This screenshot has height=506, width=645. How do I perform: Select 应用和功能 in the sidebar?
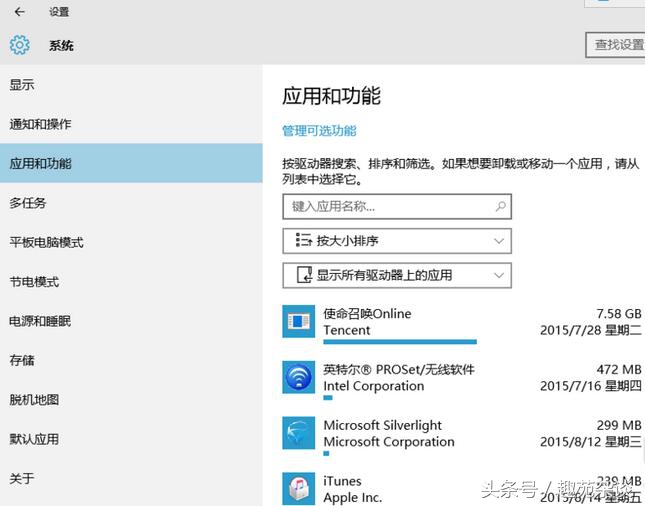[131, 163]
